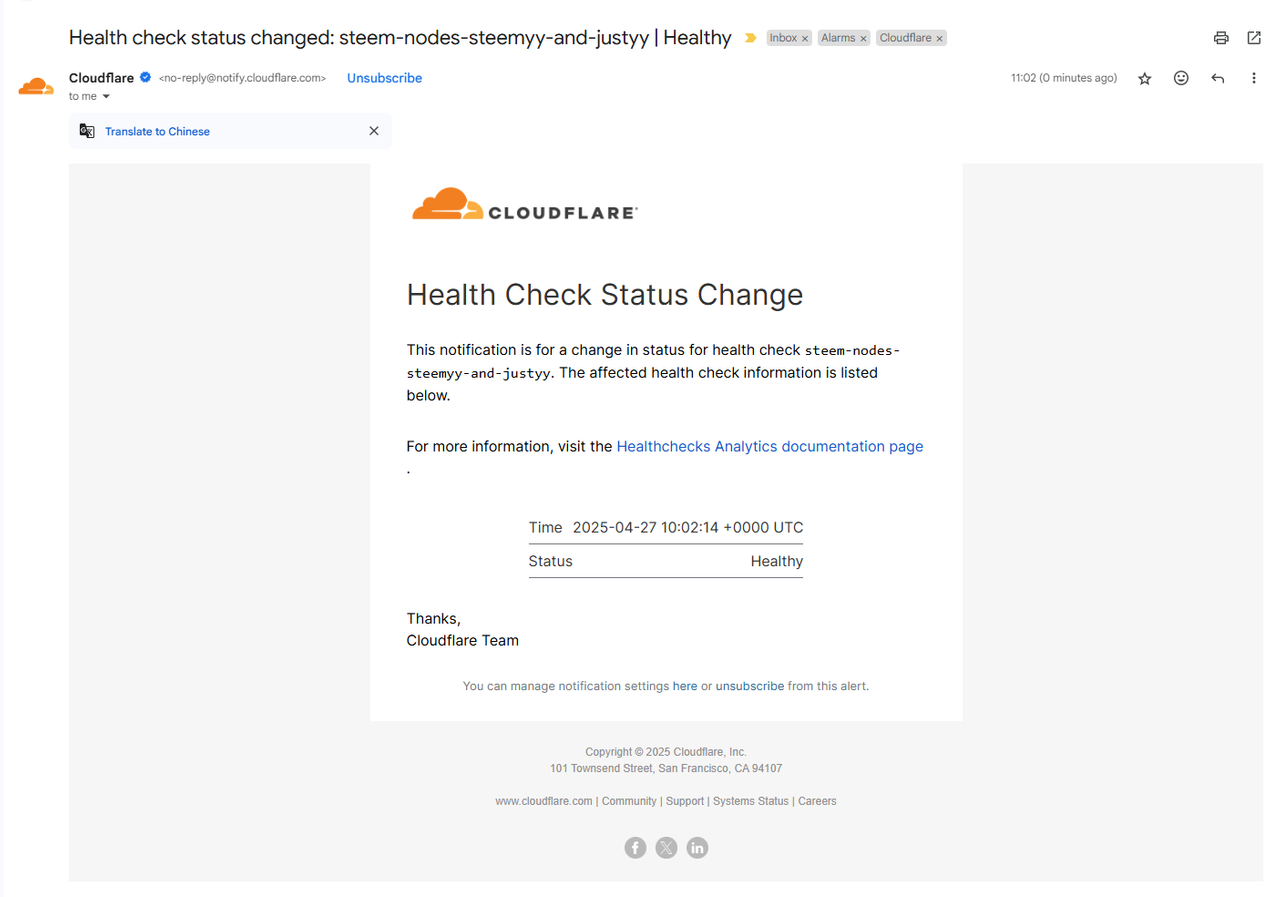Open Healthchecks Analytics documentation page link
This screenshot has height=897, width=1280.
[770, 447]
